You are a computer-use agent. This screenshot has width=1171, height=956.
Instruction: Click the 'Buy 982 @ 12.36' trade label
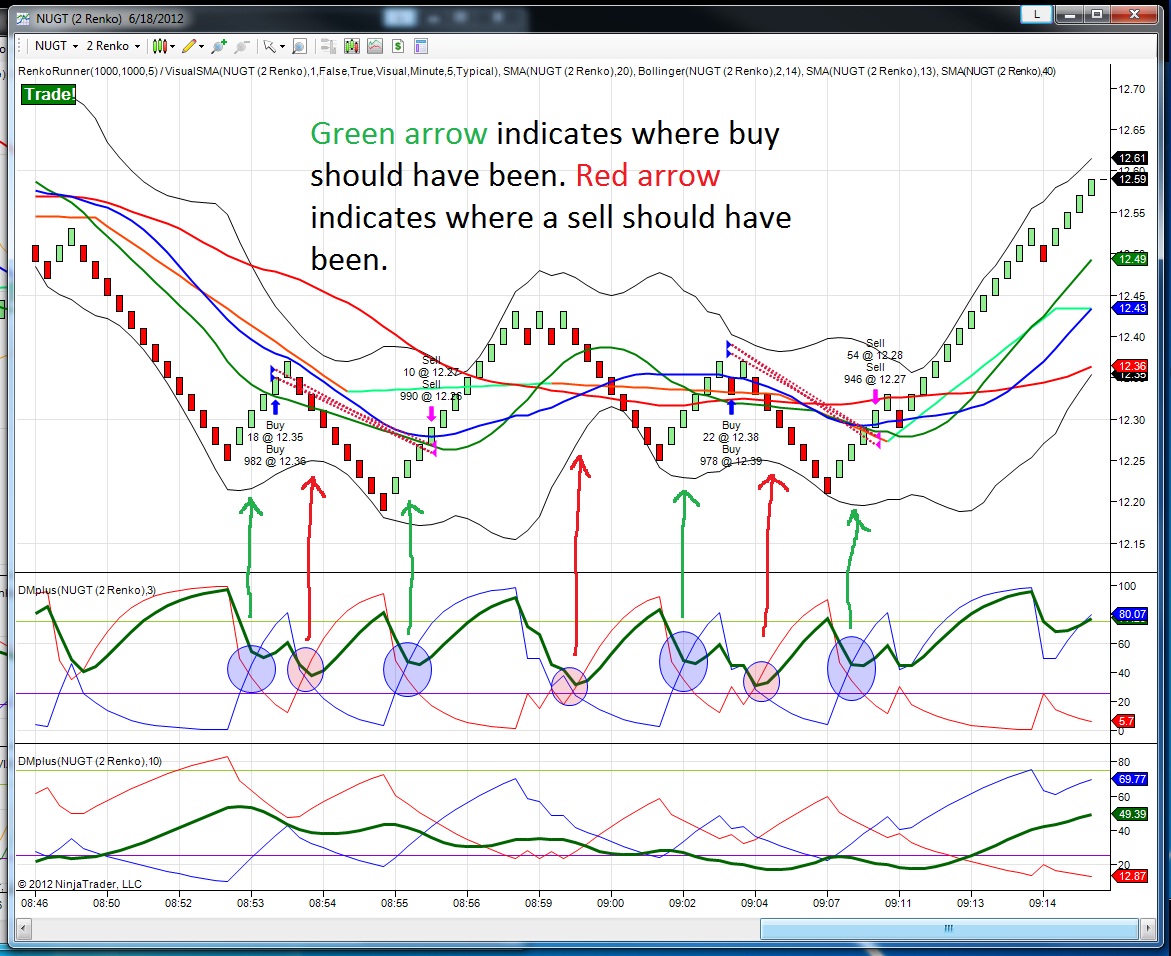pos(275,456)
